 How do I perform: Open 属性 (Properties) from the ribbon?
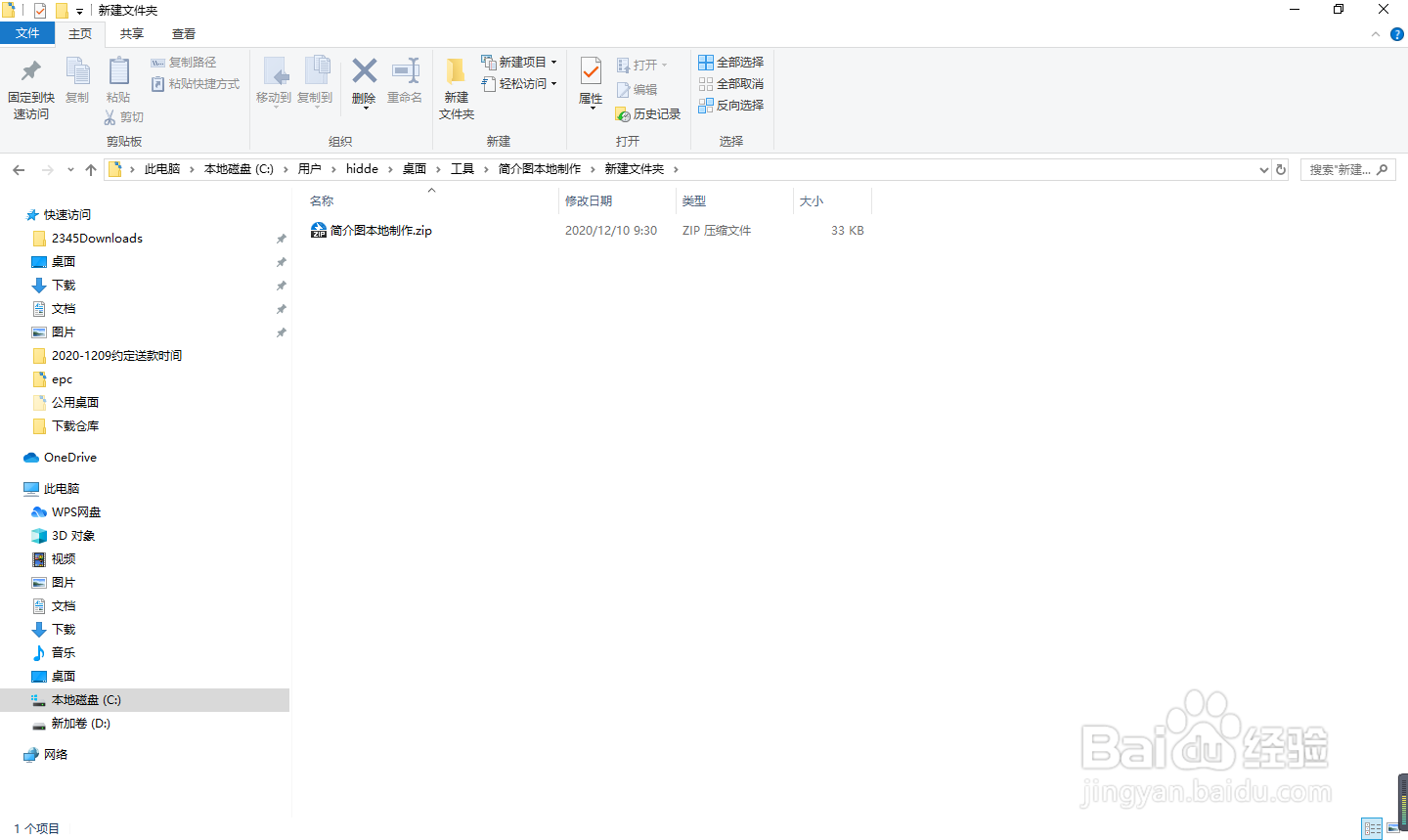coord(591,84)
